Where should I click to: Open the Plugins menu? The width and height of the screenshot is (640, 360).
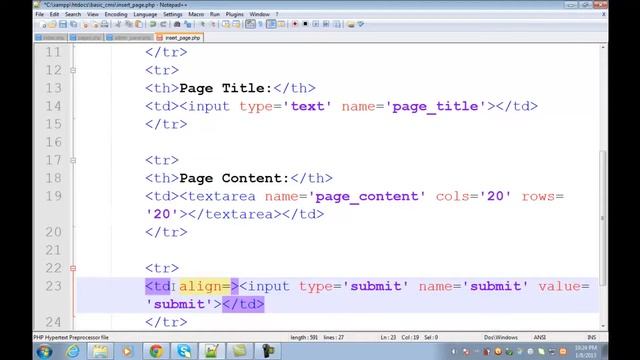235,14
